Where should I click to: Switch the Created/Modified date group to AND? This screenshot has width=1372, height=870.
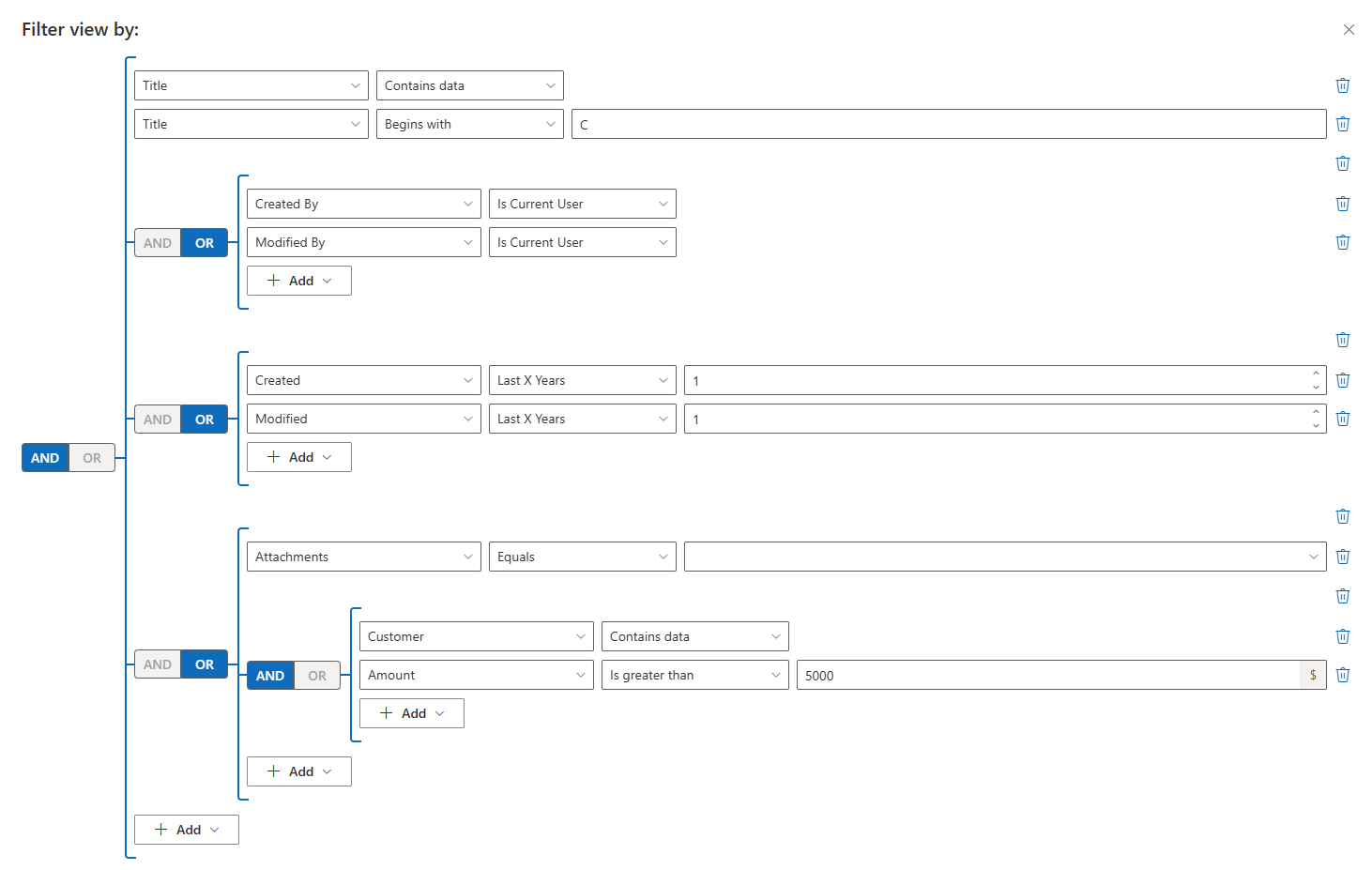[x=158, y=420]
